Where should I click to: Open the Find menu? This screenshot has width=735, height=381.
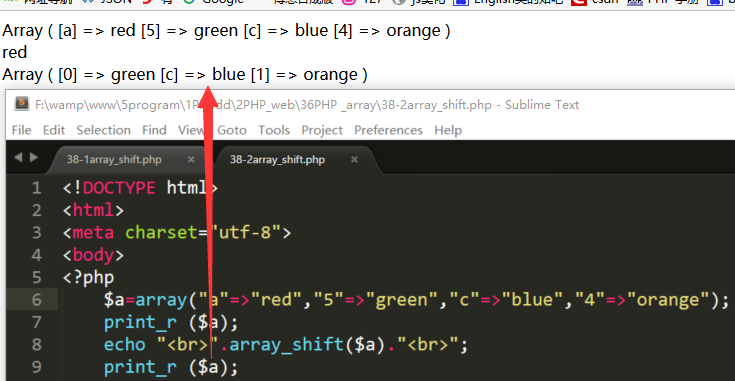[x=154, y=130]
